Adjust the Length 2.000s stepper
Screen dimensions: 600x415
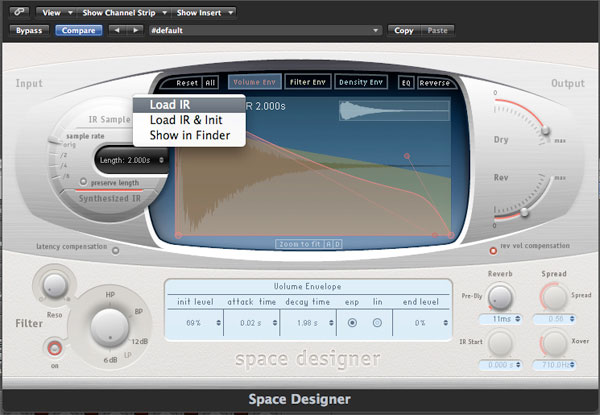[x=161, y=160]
